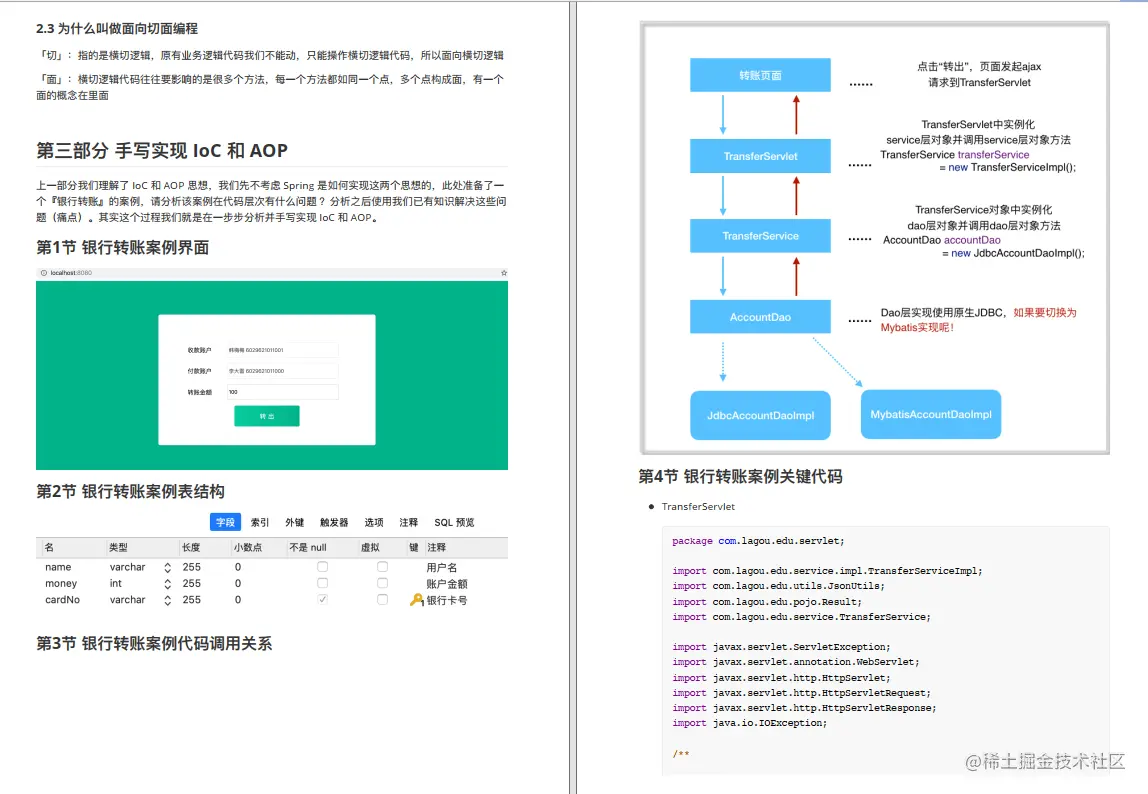Switch to the 选项 tab
The width and height of the screenshot is (1148, 794).
pos(374,522)
